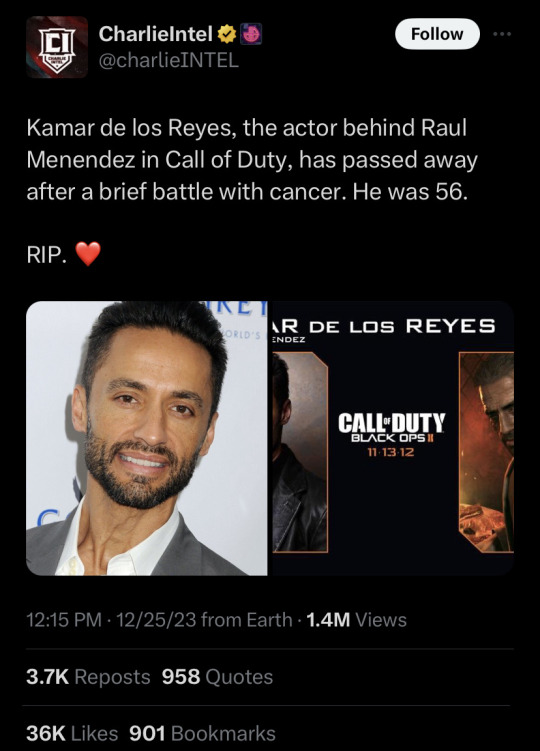The height and width of the screenshot is (751, 540).
Task: Open the 12:15 PM timestamp
Action: tap(64, 620)
